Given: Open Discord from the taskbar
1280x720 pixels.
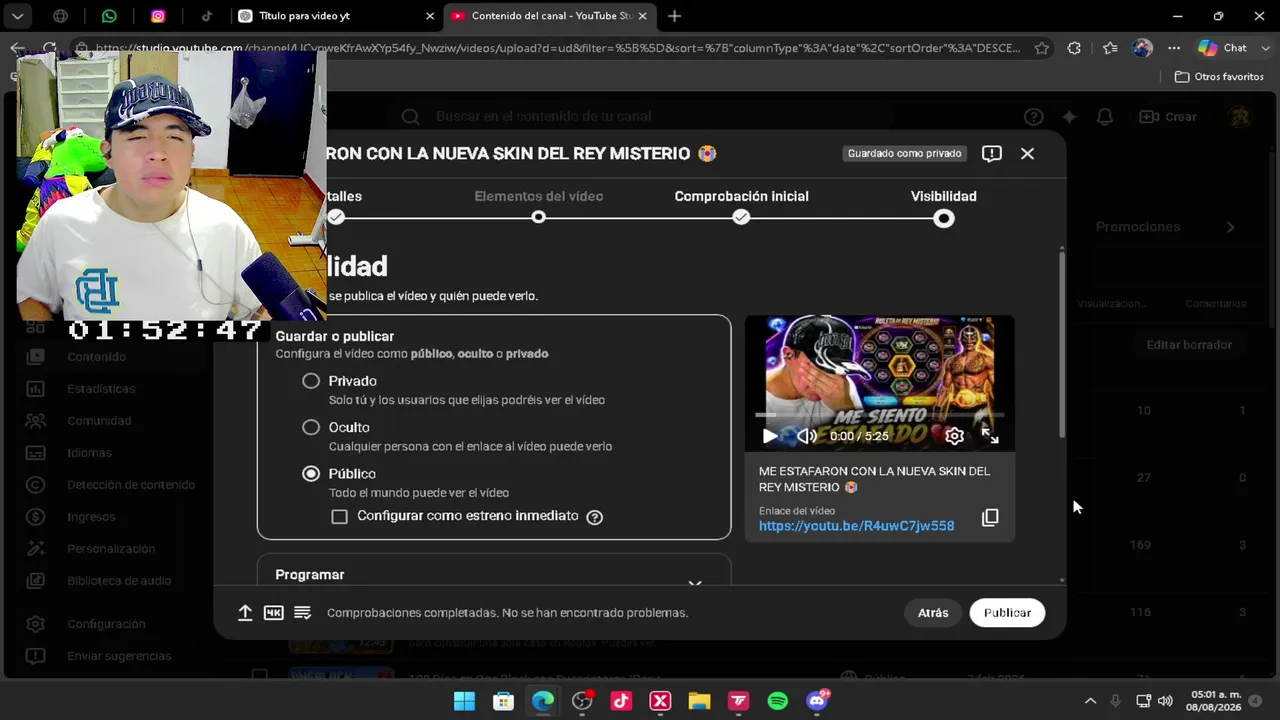Looking at the screenshot, I should click(x=817, y=701).
